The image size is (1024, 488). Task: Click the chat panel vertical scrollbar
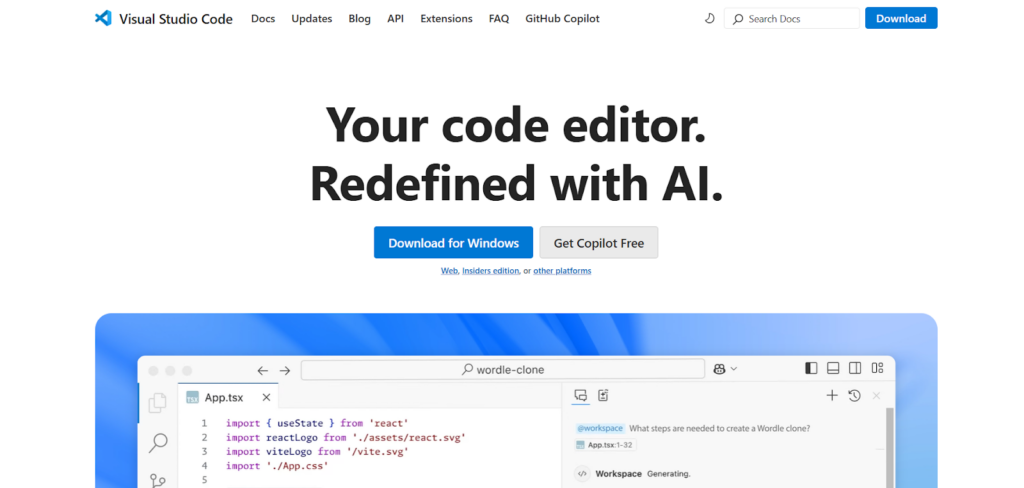coord(889,447)
